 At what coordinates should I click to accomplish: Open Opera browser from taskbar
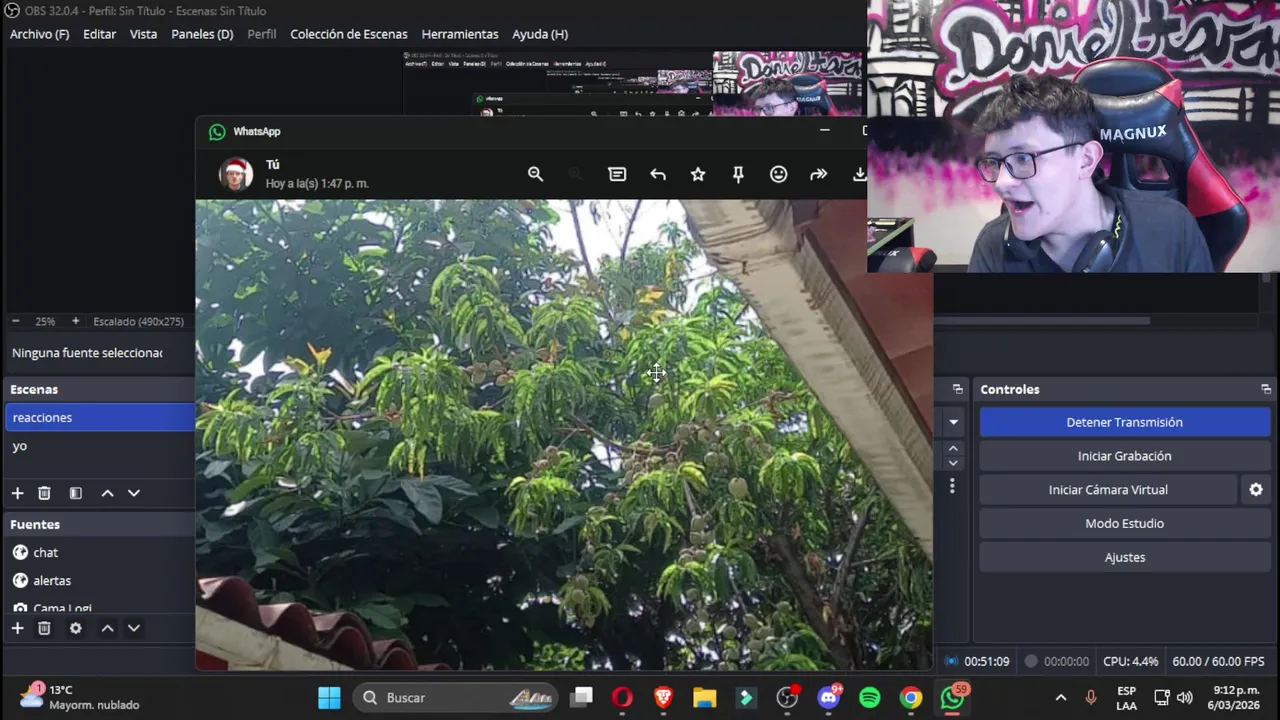622,697
